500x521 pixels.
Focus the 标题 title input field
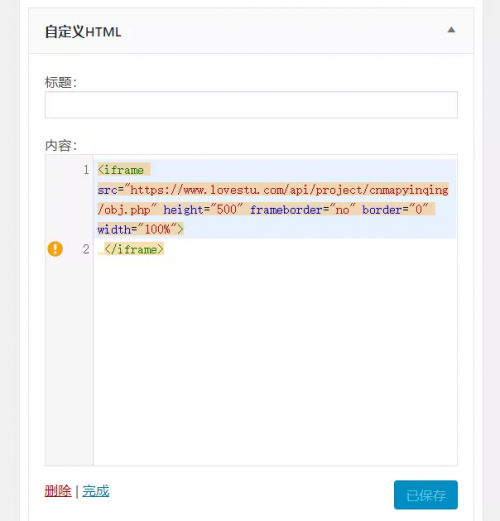tap(251, 105)
